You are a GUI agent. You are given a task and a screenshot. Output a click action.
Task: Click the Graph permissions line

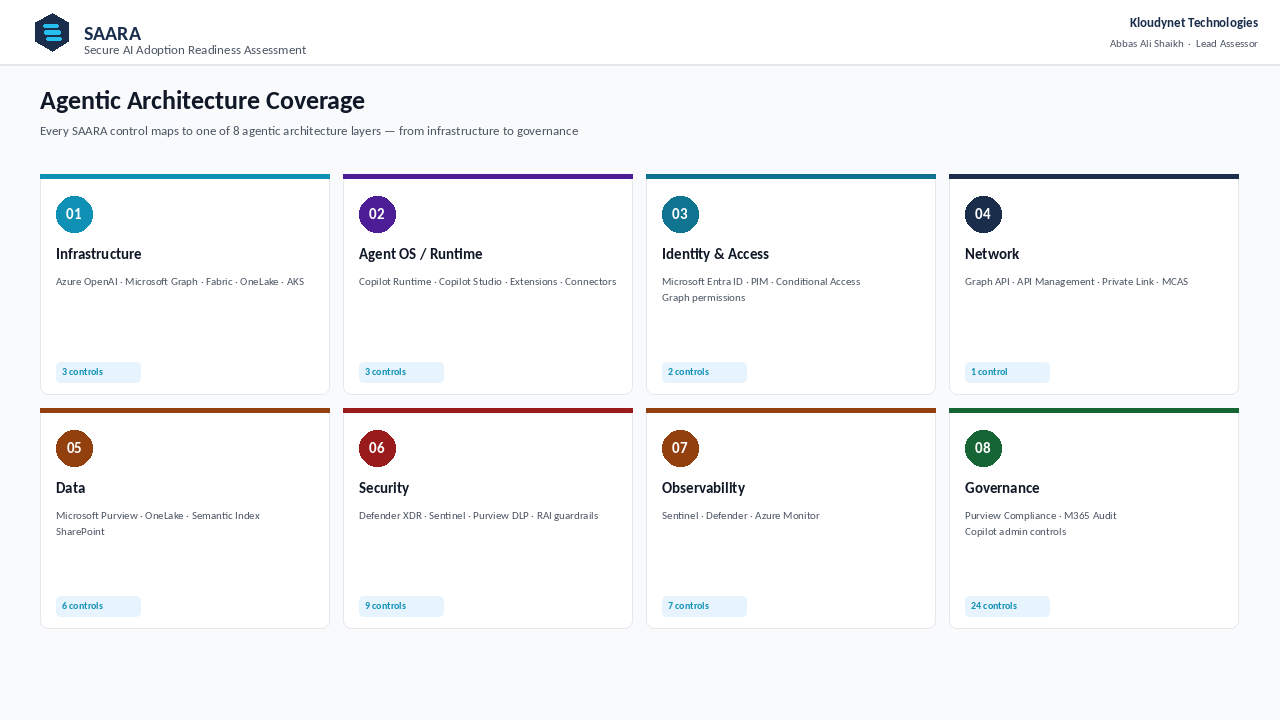point(704,298)
